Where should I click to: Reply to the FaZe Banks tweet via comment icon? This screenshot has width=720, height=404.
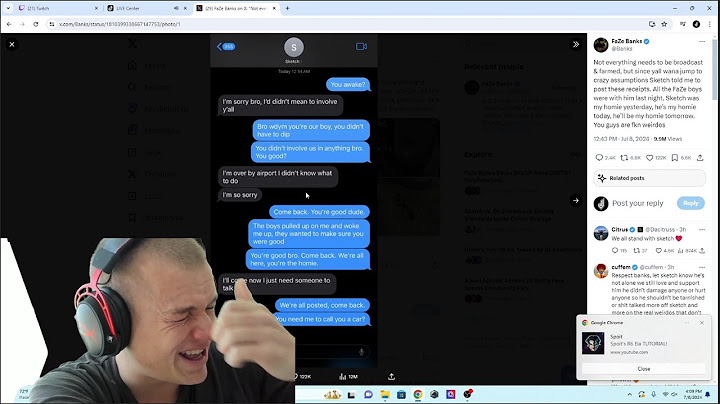tap(599, 157)
